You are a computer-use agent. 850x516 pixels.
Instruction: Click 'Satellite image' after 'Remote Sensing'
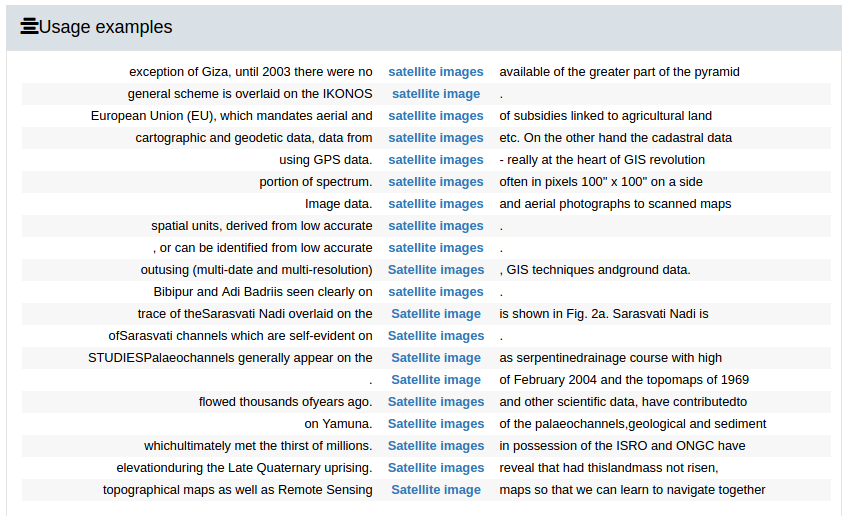[x=435, y=490]
